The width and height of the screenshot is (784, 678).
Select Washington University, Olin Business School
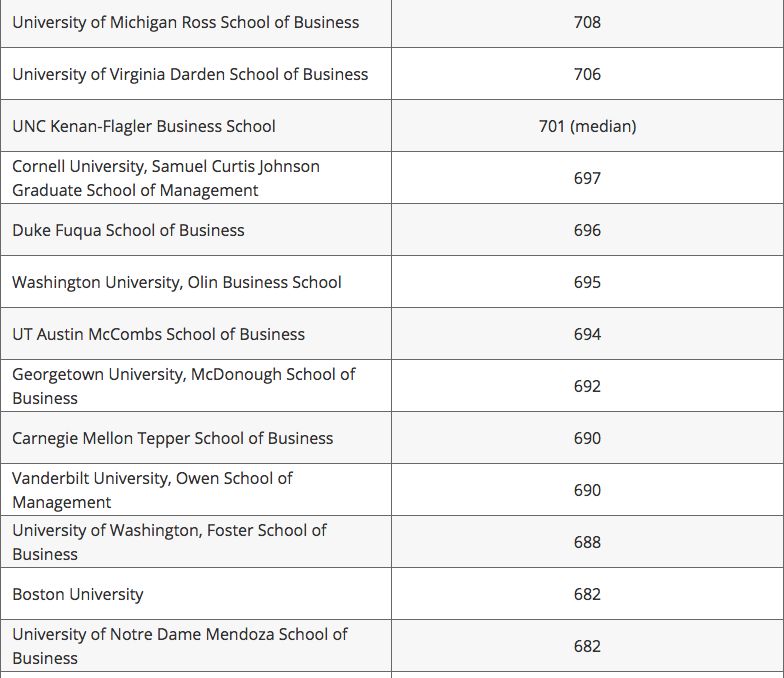pyautogui.click(x=176, y=282)
